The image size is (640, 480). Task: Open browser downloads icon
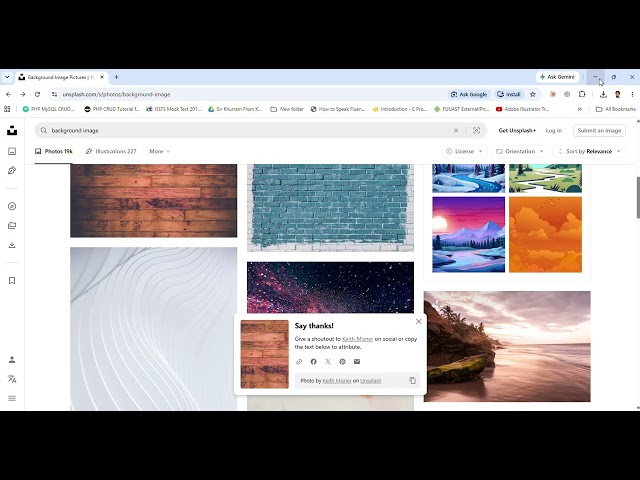tap(603, 94)
